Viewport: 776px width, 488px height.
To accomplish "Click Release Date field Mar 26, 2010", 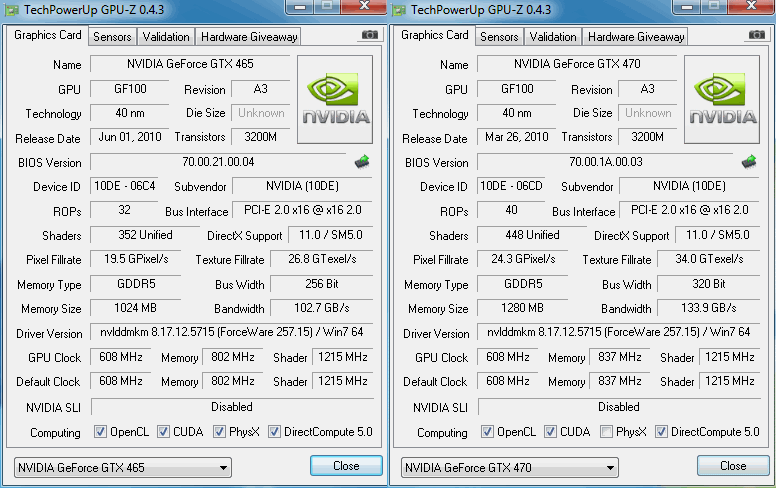I will point(517,137).
